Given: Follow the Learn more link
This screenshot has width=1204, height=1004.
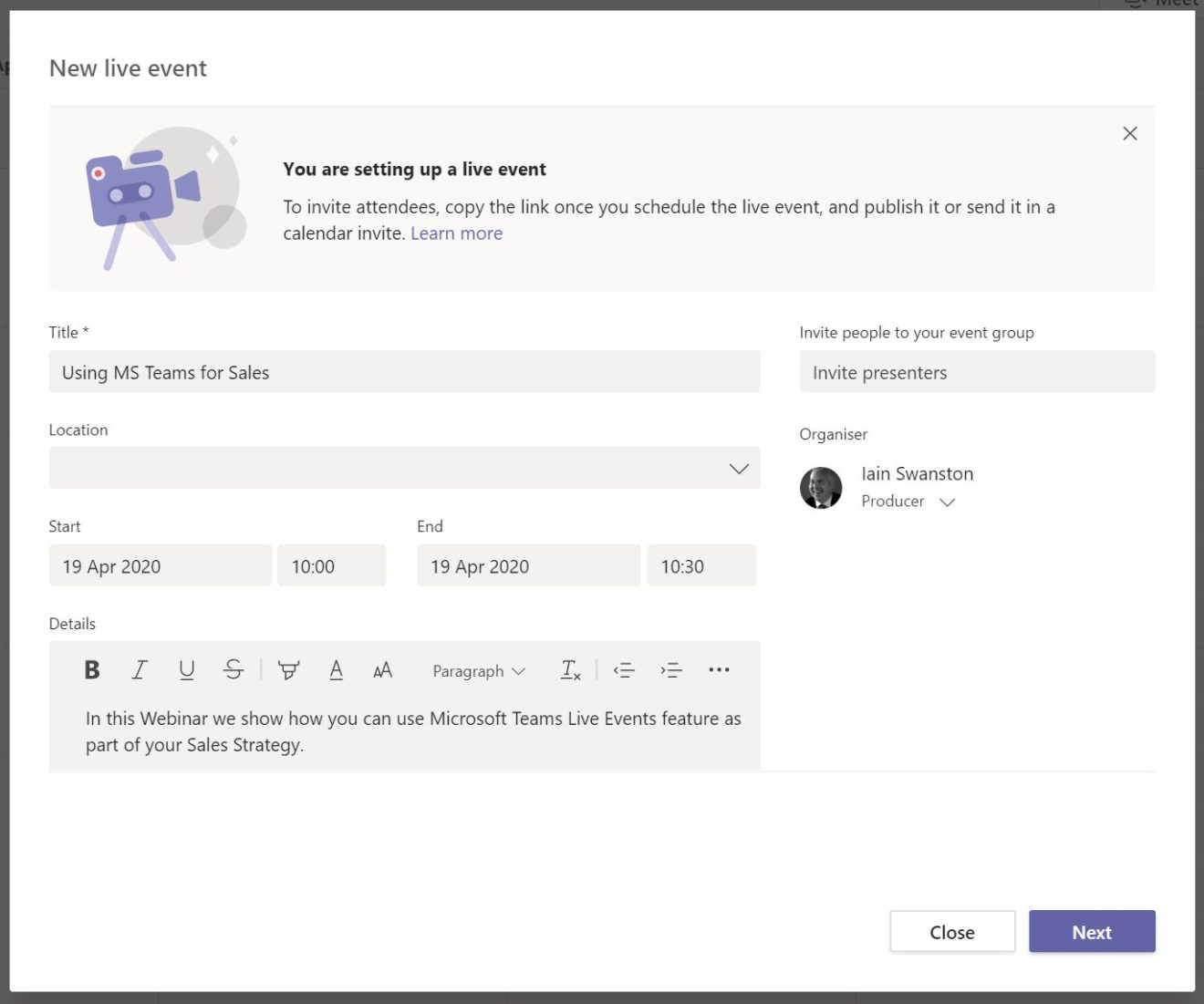Looking at the screenshot, I should [x=457, y=233].
